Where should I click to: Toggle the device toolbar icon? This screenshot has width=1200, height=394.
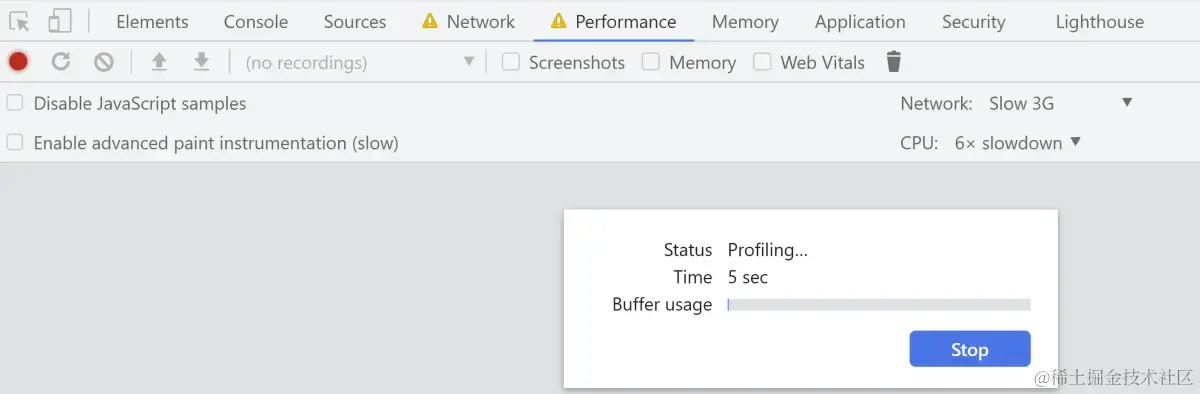pos(60,21)
